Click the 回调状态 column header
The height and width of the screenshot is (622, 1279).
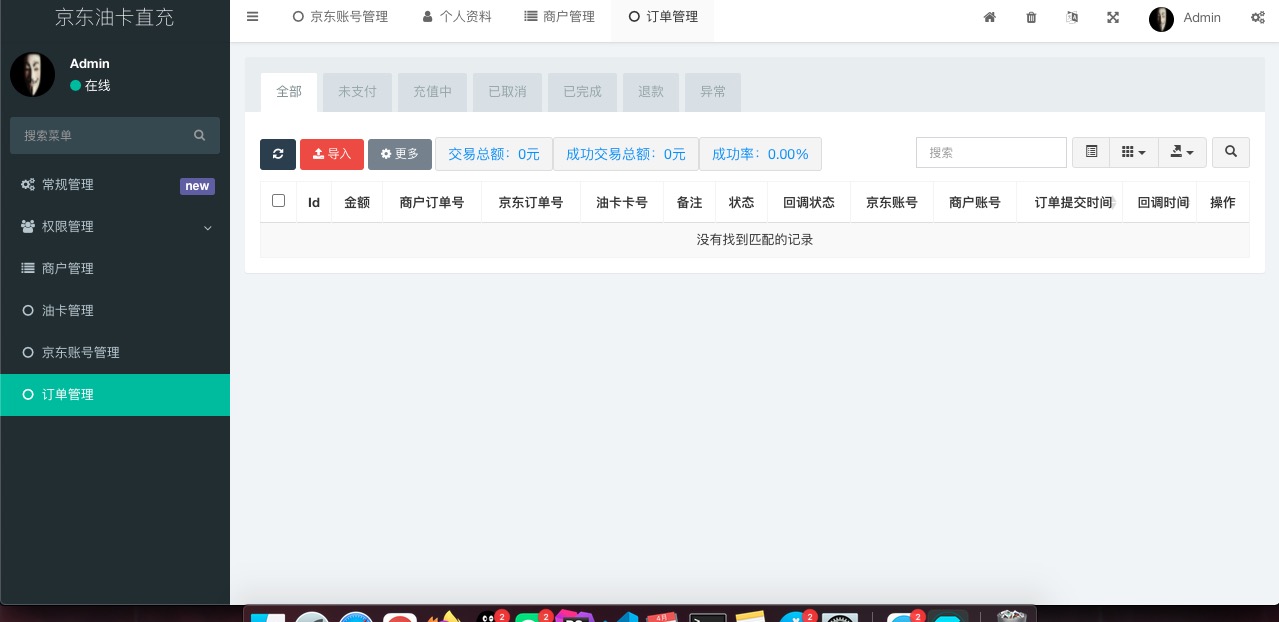point(809,202)
